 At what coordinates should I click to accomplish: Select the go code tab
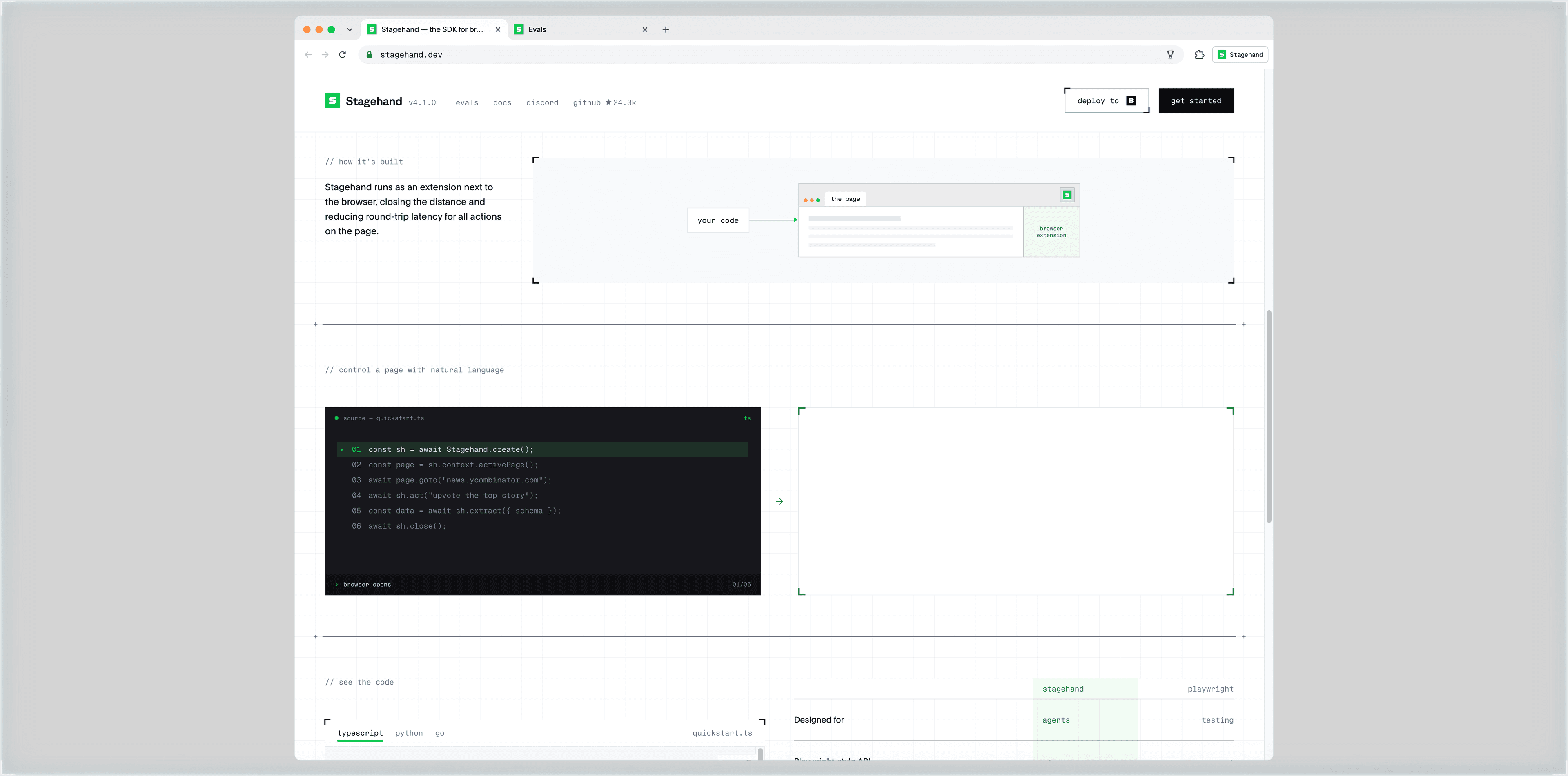(439, 733)
